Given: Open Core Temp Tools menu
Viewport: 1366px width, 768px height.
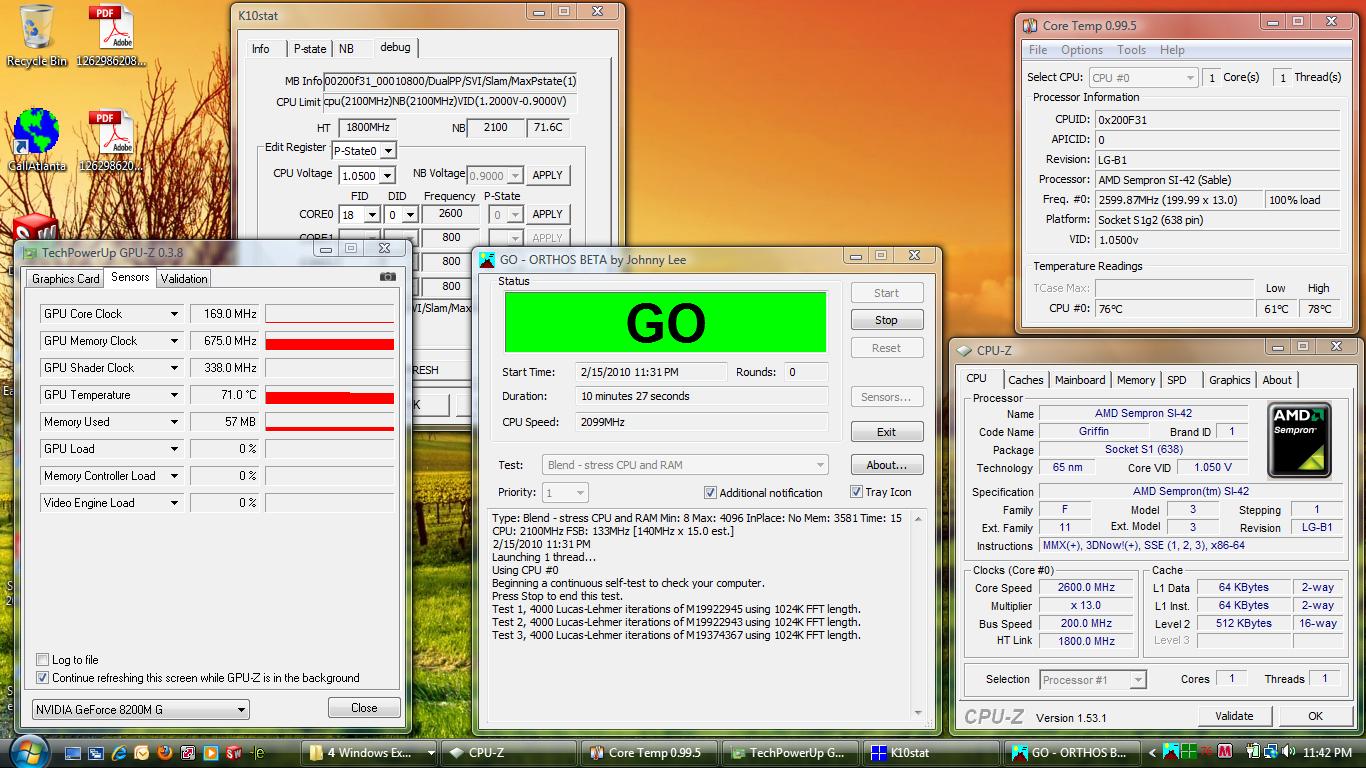Looking at the screenshot, I should pos(1131,50).
